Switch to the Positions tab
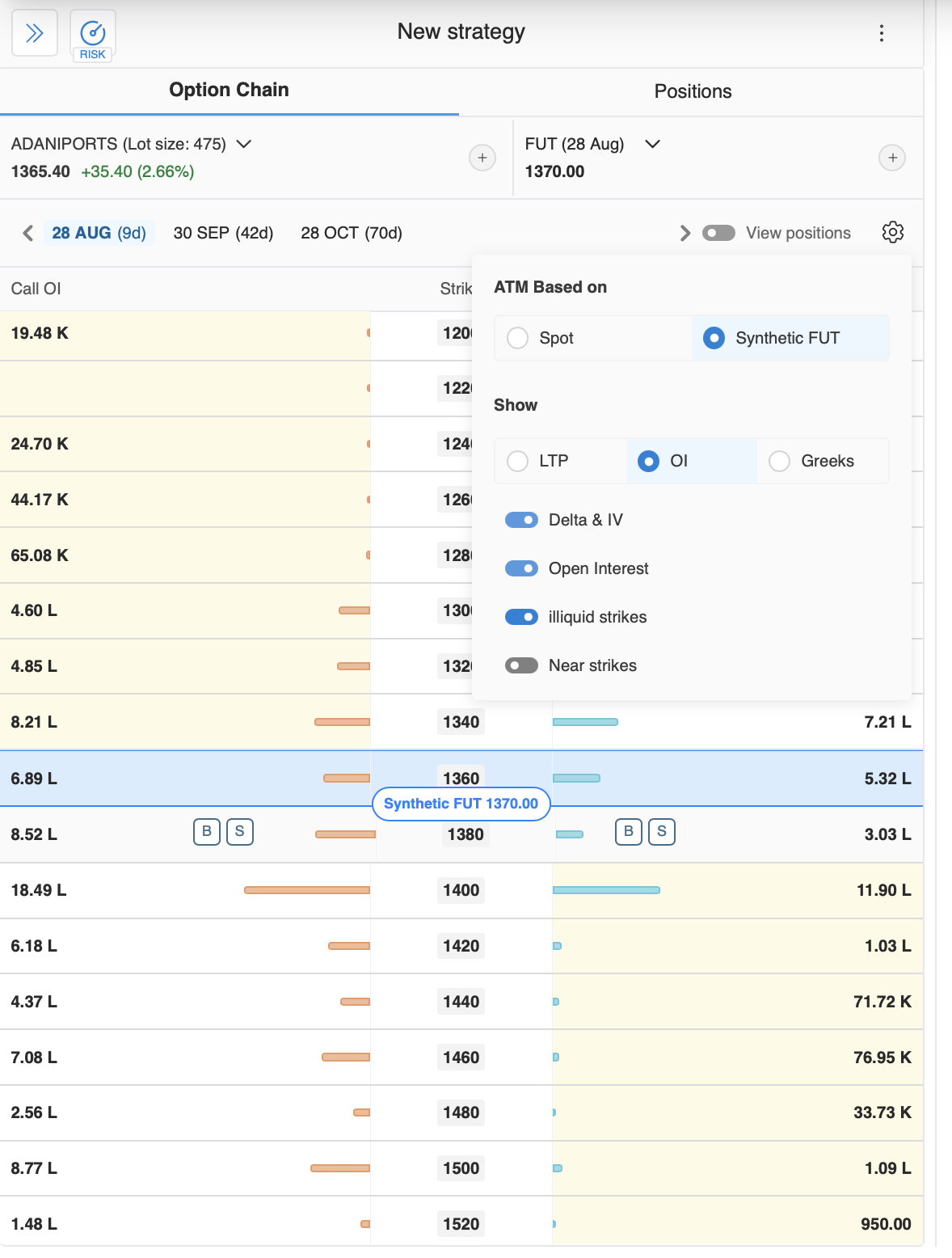 point(692,91)
